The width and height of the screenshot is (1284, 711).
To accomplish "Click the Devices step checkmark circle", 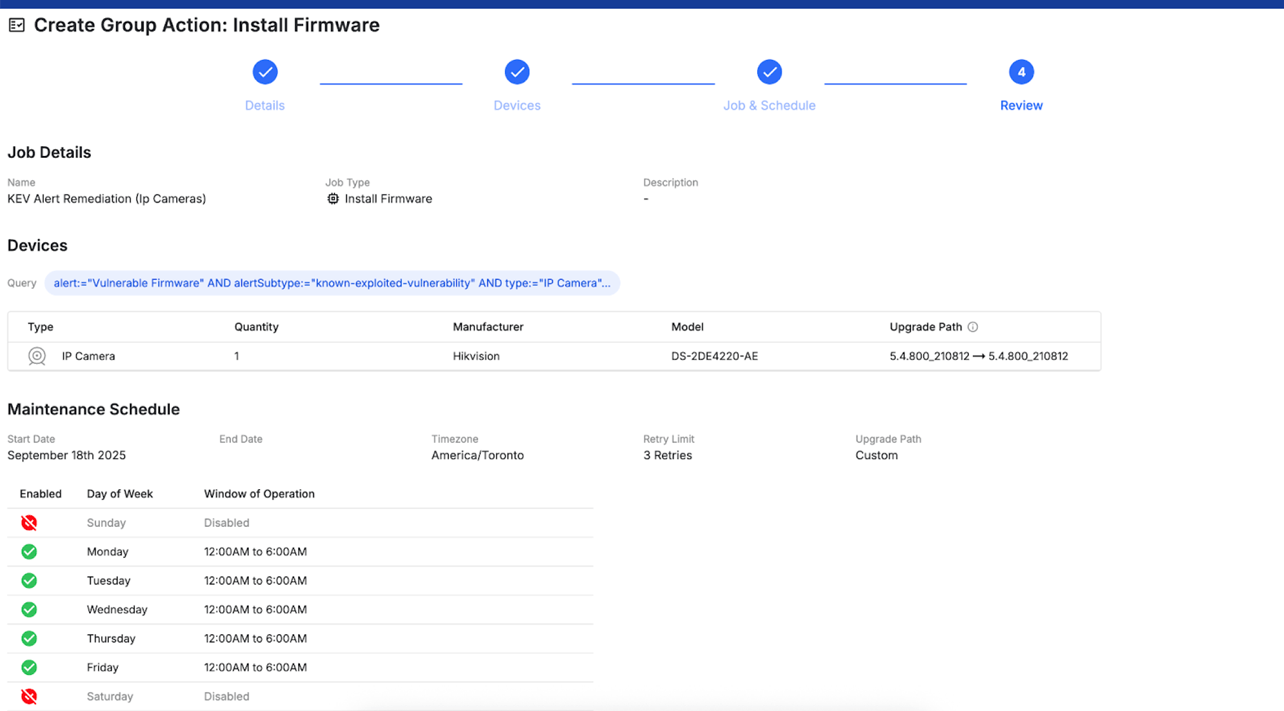I will click(x=517, y=72).
